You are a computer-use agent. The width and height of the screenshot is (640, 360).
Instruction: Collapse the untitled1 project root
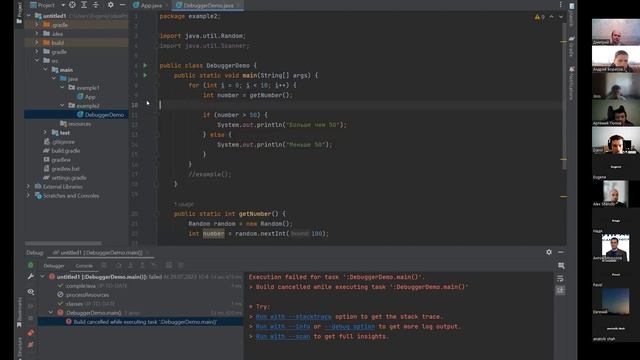[29, 16]
